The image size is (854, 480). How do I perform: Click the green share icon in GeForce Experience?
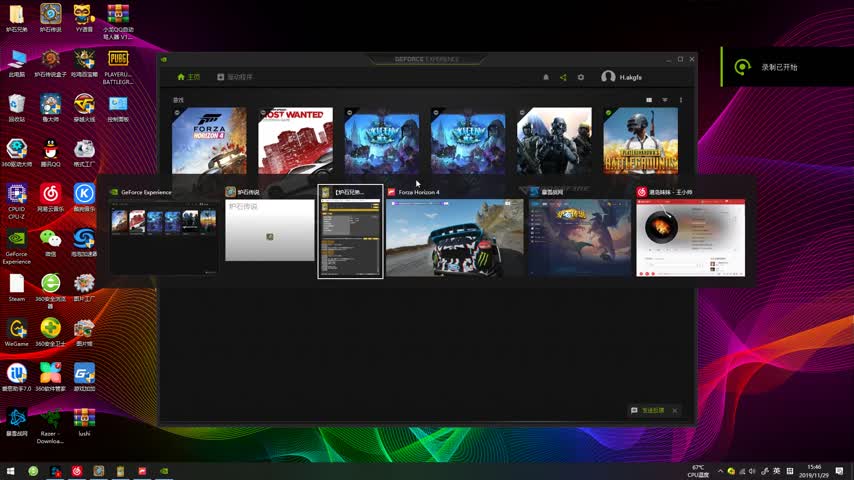[x=563, y=77]
